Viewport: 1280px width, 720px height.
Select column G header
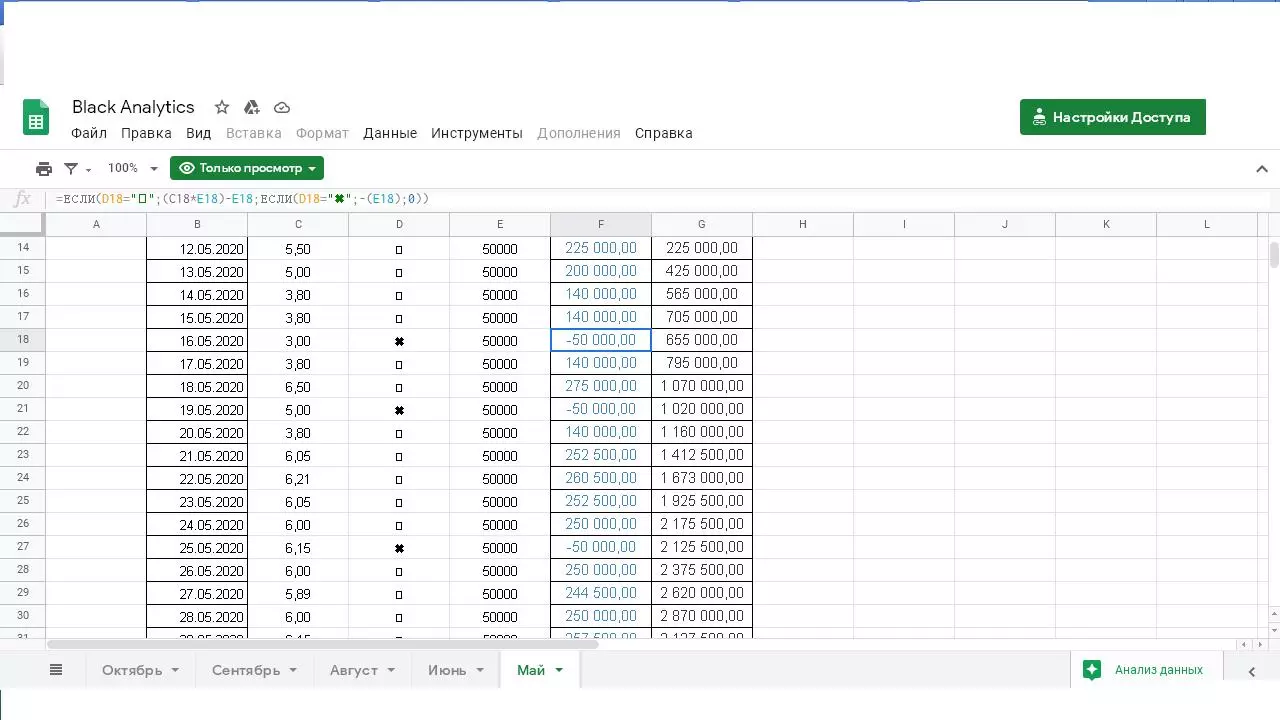pos(702,224)
